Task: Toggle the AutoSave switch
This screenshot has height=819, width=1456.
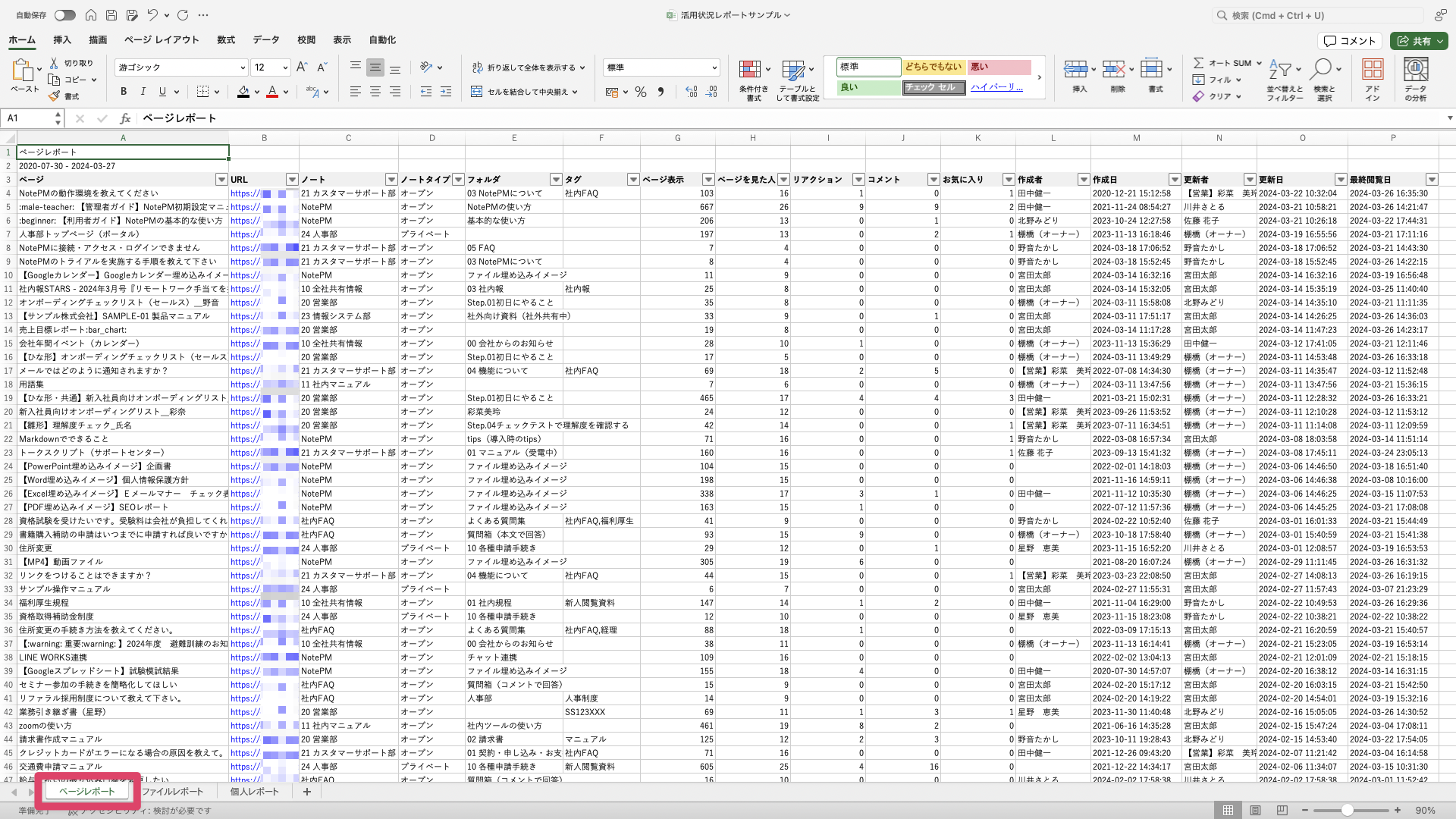Action: pyautogui.click(x=64, y=15)
